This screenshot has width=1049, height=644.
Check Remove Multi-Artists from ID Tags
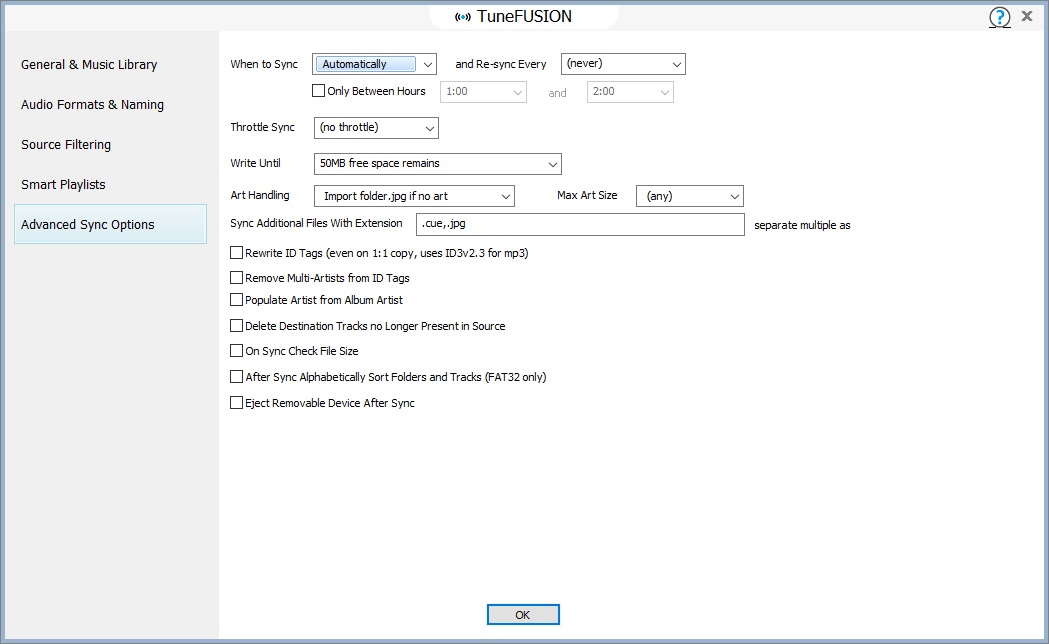point(237,278)
